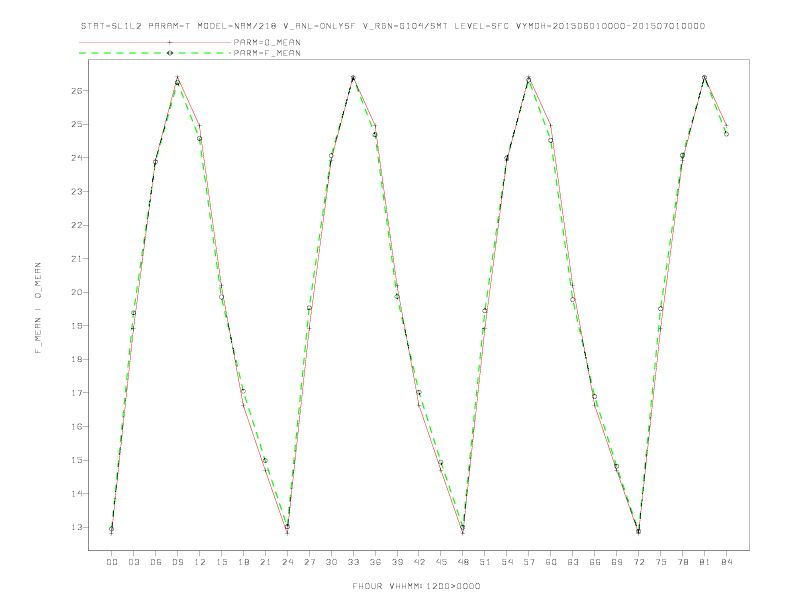Click the y-axis tick label 26

coord(77,91)
